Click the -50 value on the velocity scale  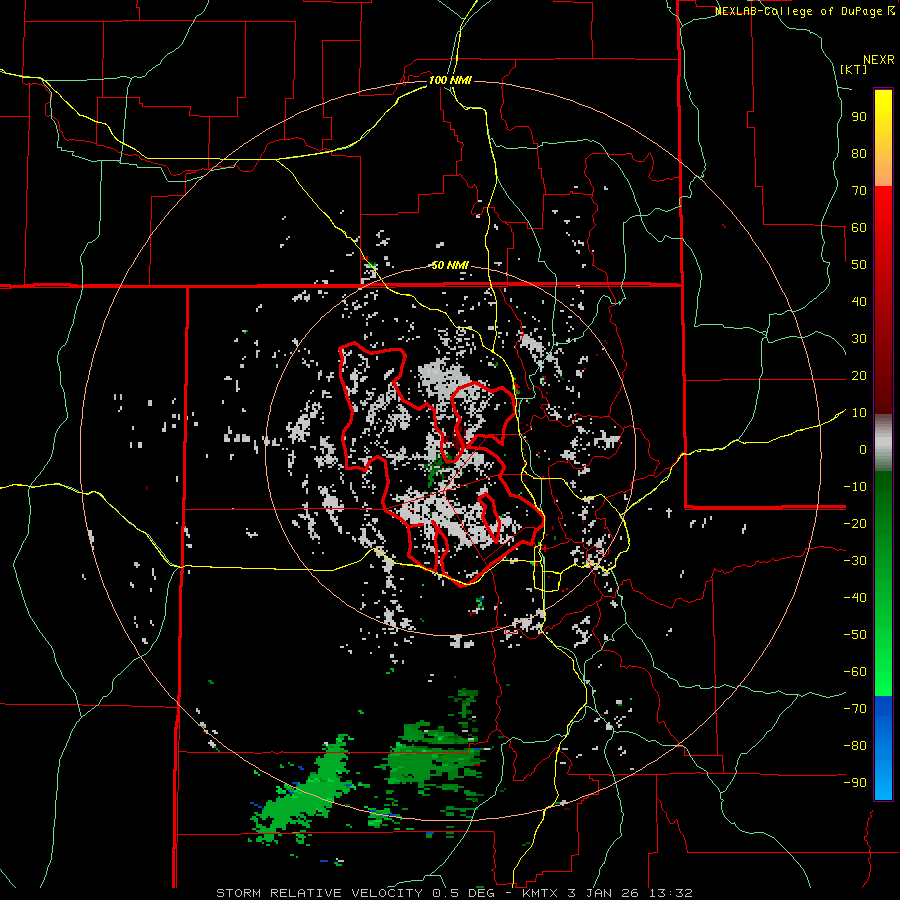tap(855, 635)
